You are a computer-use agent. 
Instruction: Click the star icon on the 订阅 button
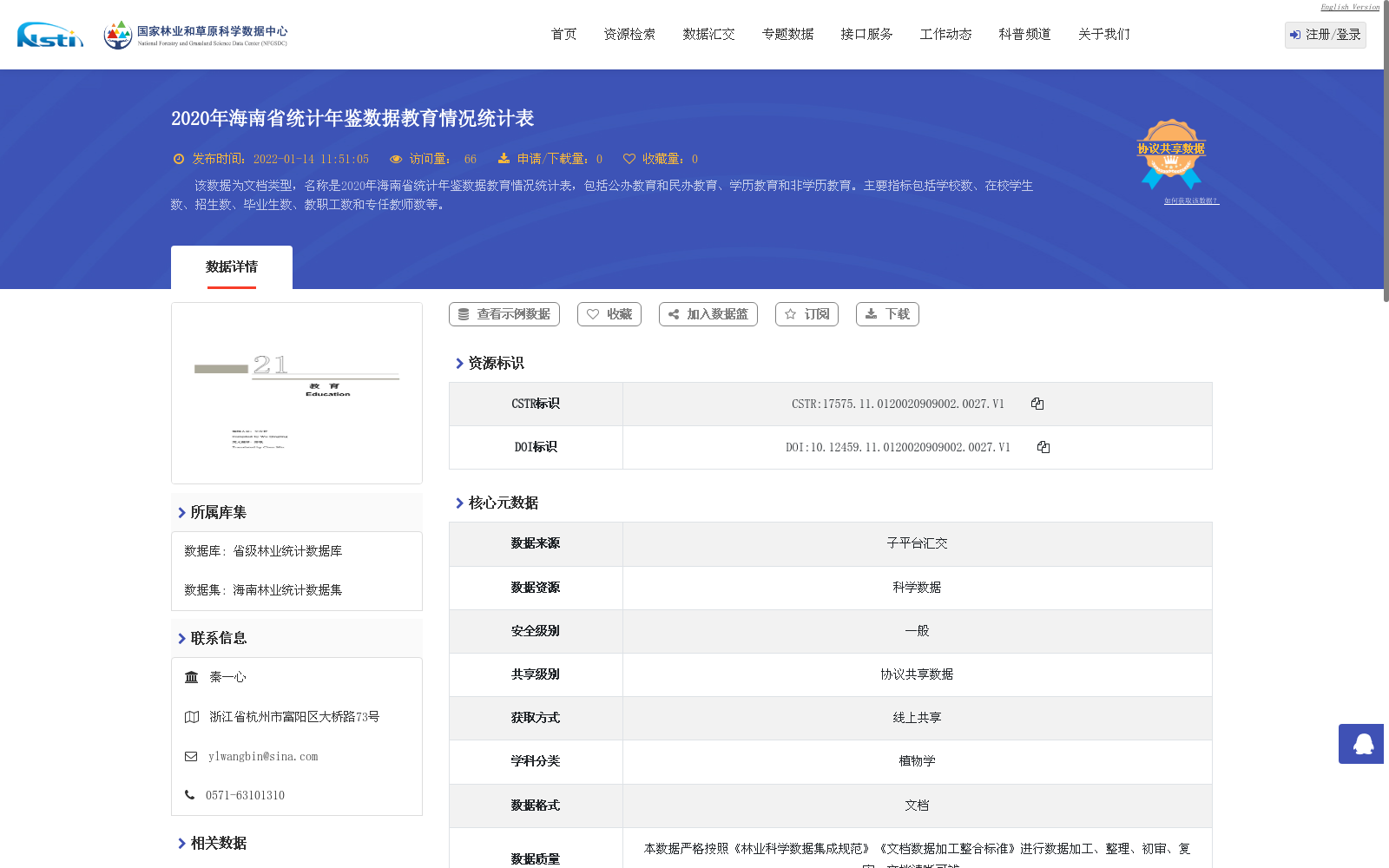[791, 314]
